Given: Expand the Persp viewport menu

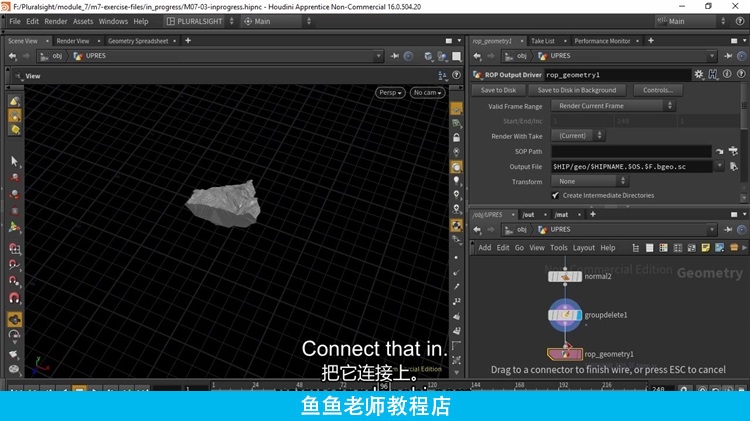Looking at the screenshot, I should click(390, 92).
